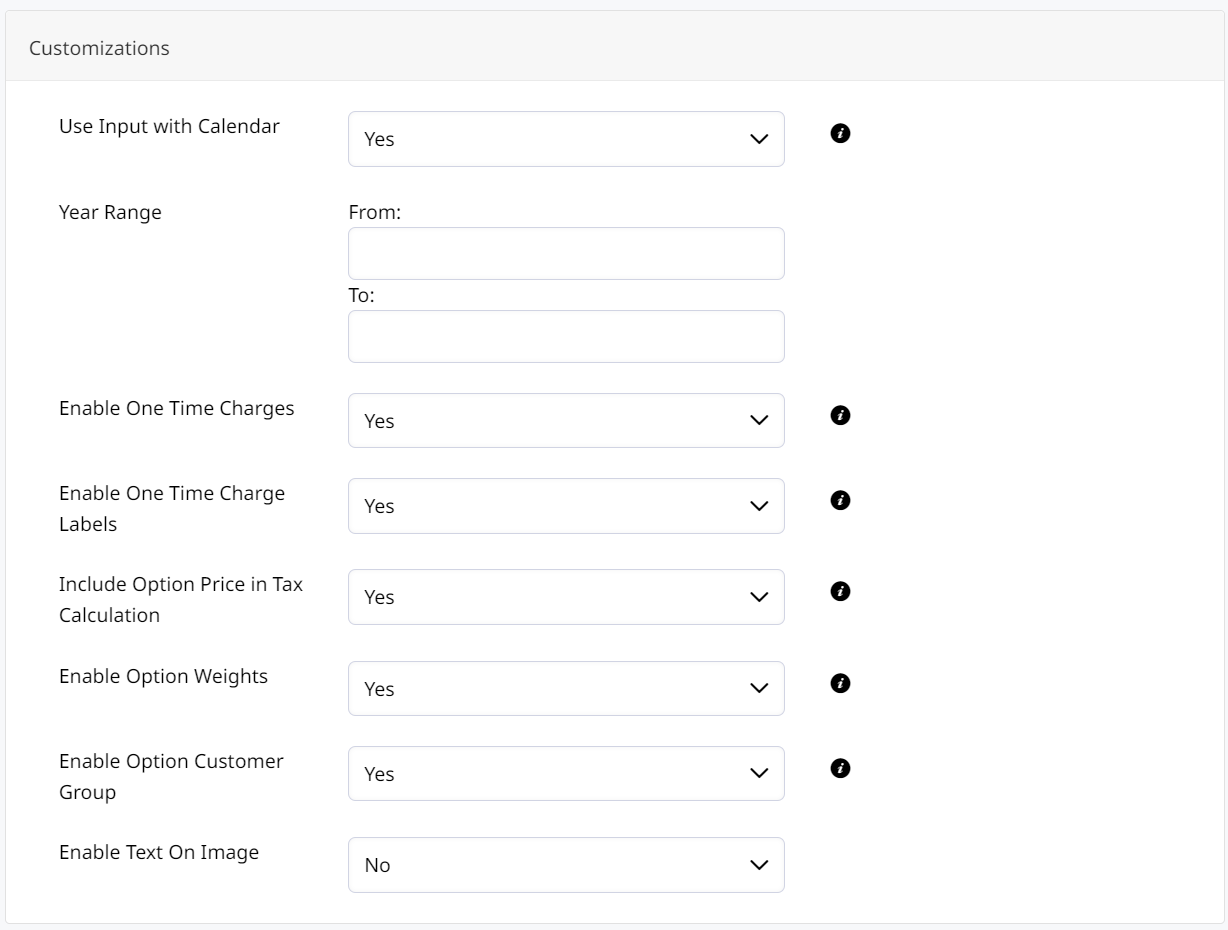This screenshot has height=930, width=1228.
Task: Open info tooltip for Include Option Price in Tax
Action: (841, 592)
